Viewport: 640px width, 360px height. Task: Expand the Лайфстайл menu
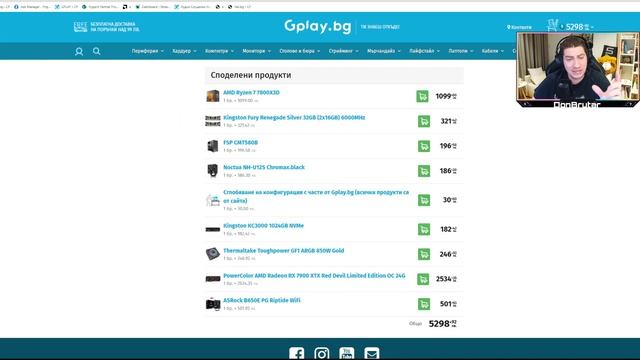tap(424, 51)
